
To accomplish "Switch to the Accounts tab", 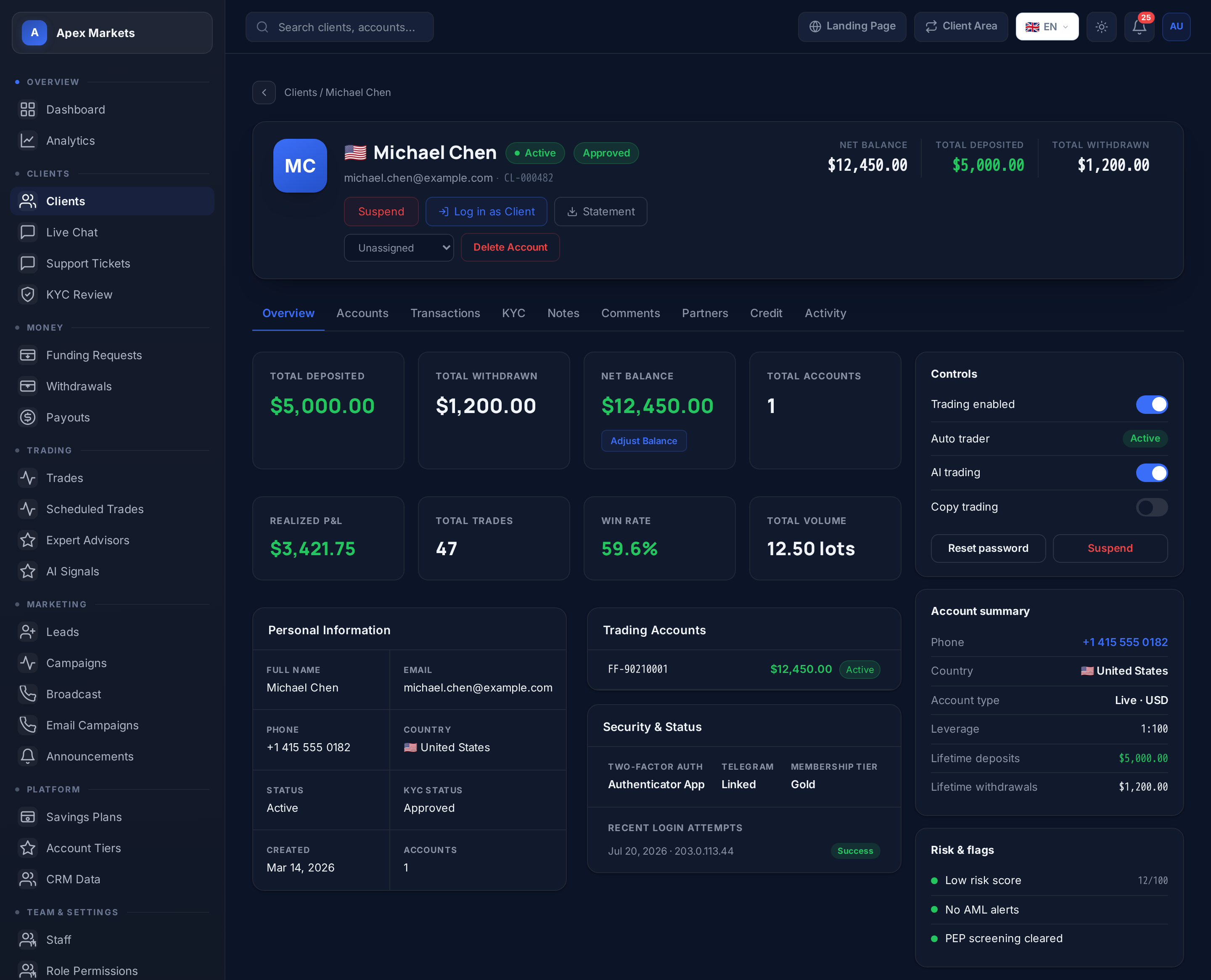I will coord(362,313).
